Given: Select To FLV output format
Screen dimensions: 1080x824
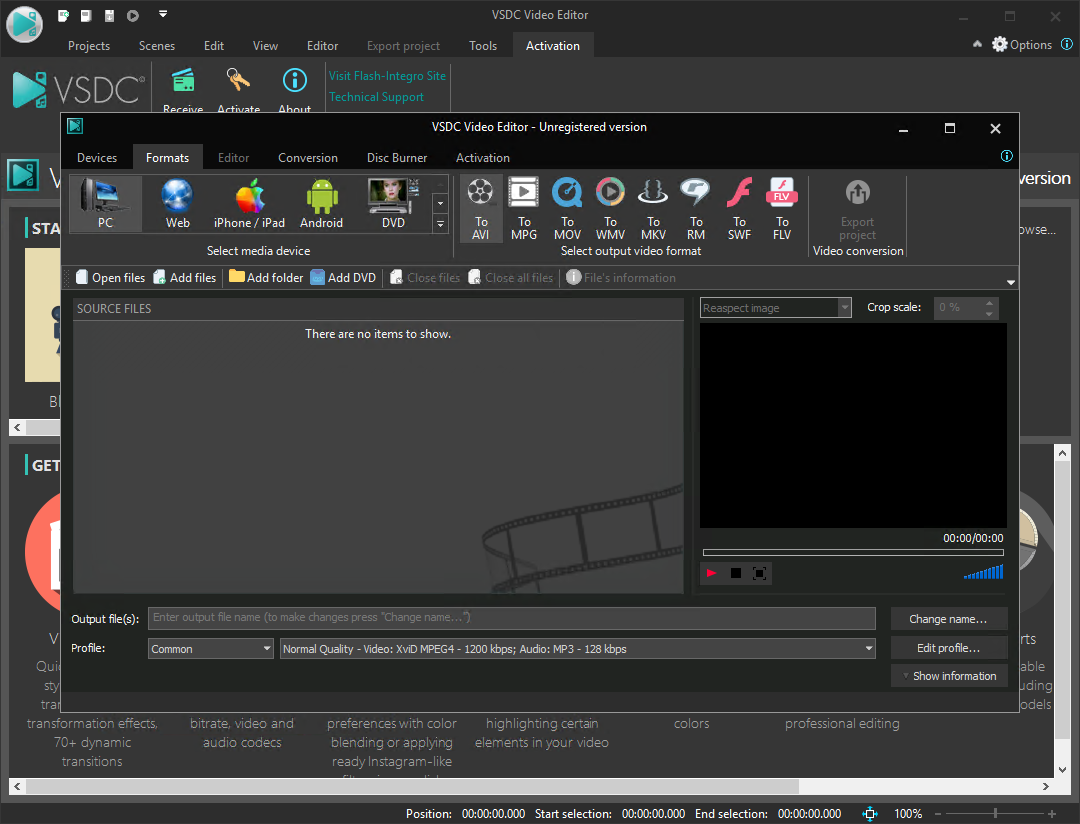Looking at the screenshot, I should coord(782,209).
